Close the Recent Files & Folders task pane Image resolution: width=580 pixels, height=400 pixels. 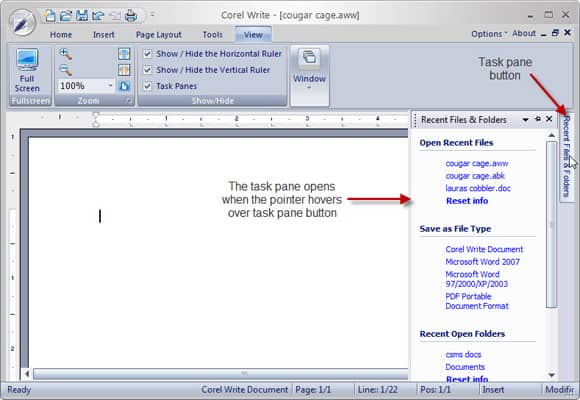549,119
